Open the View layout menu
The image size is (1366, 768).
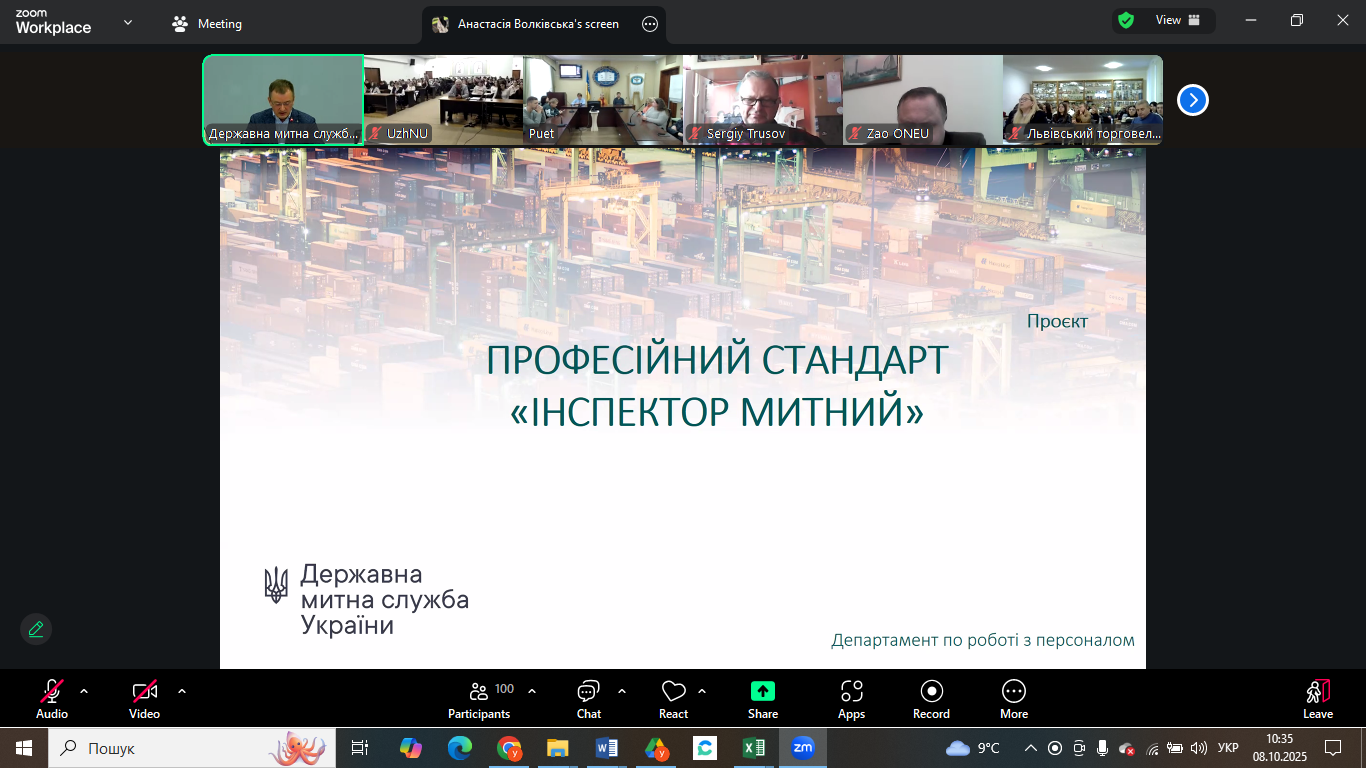coord(1177,21)
